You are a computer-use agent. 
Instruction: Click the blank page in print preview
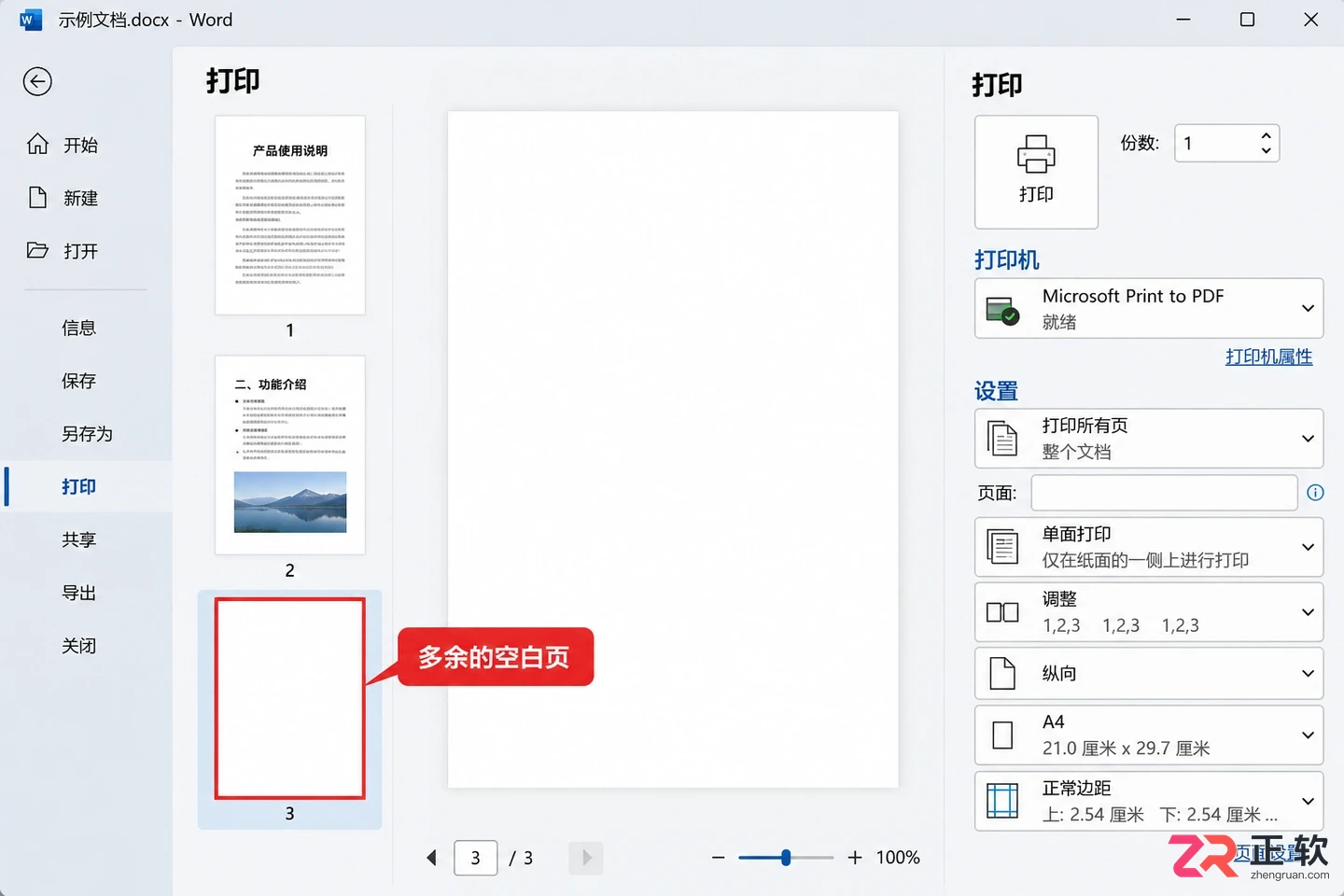[x=673, y=450]
